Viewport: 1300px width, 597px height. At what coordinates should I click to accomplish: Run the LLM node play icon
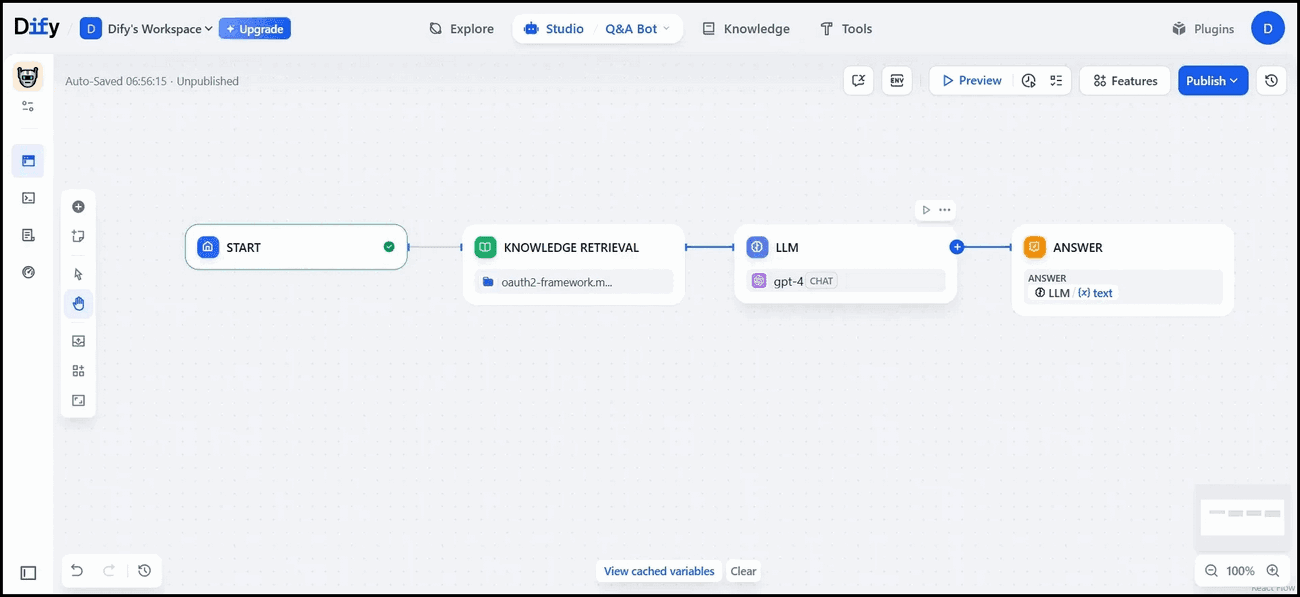[926, 210]
